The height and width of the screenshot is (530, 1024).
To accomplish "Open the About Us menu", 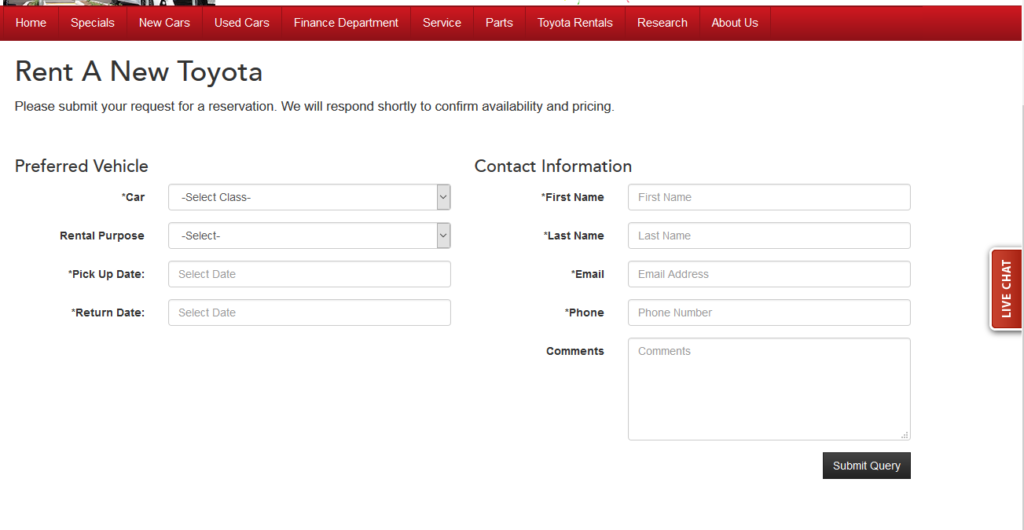I will [735, 23].
